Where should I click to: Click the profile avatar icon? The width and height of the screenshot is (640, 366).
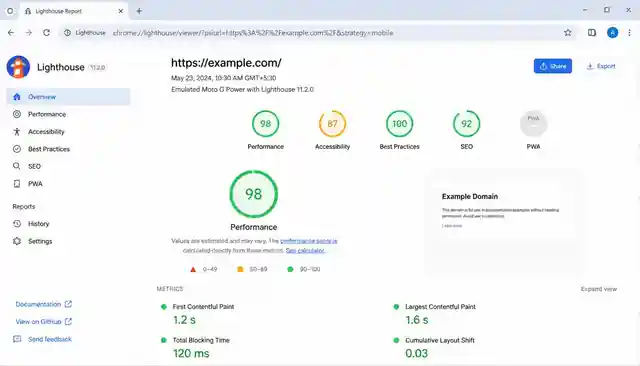tap(612, 33)
